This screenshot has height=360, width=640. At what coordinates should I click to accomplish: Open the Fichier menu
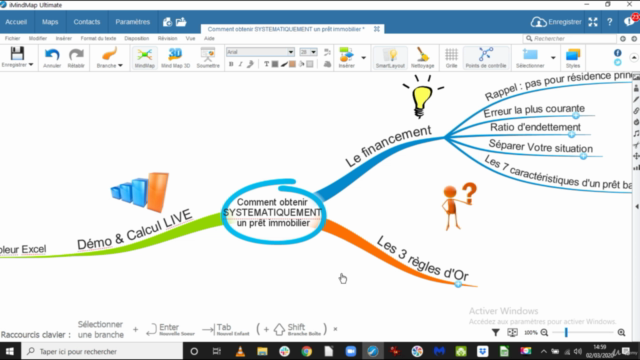12,38
